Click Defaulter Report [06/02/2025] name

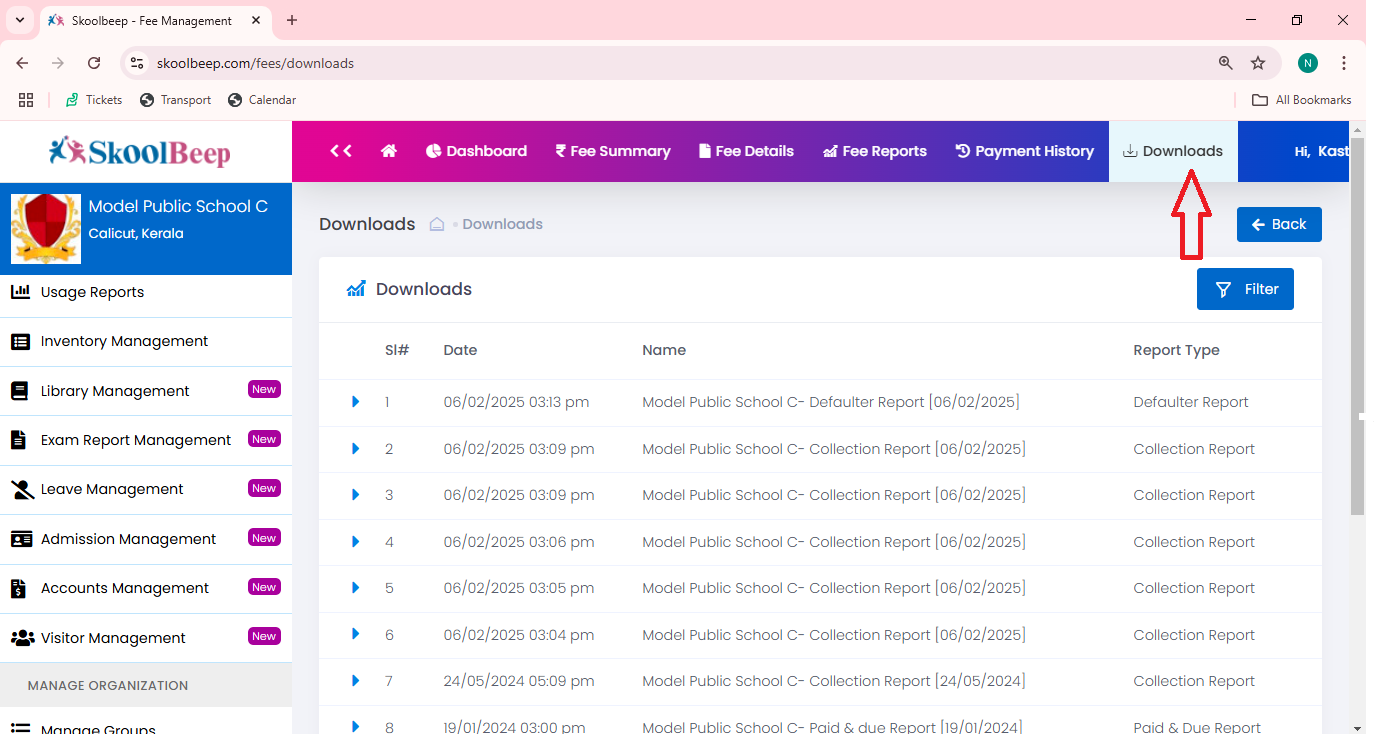pos(830,402)
